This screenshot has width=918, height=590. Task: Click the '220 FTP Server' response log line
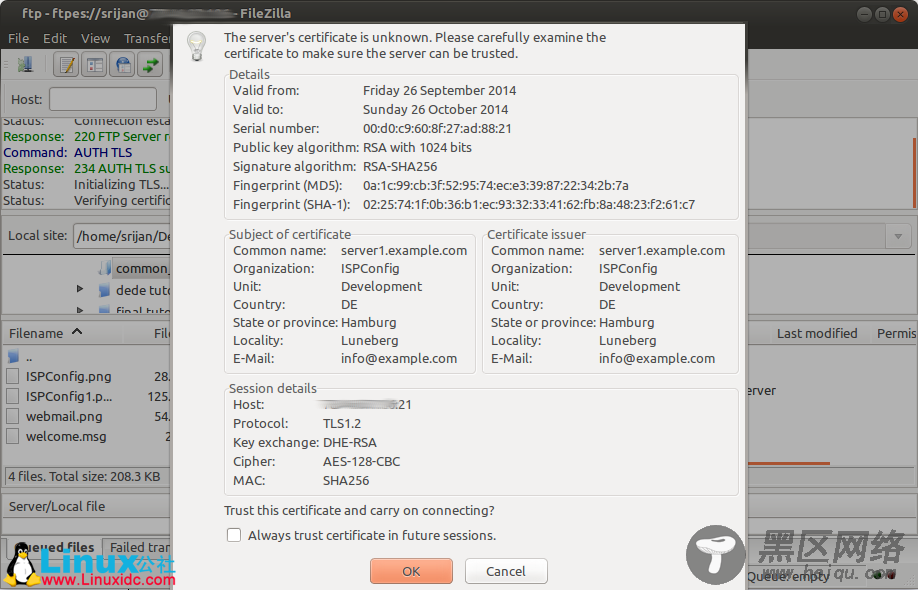click(x=122, y=136)
